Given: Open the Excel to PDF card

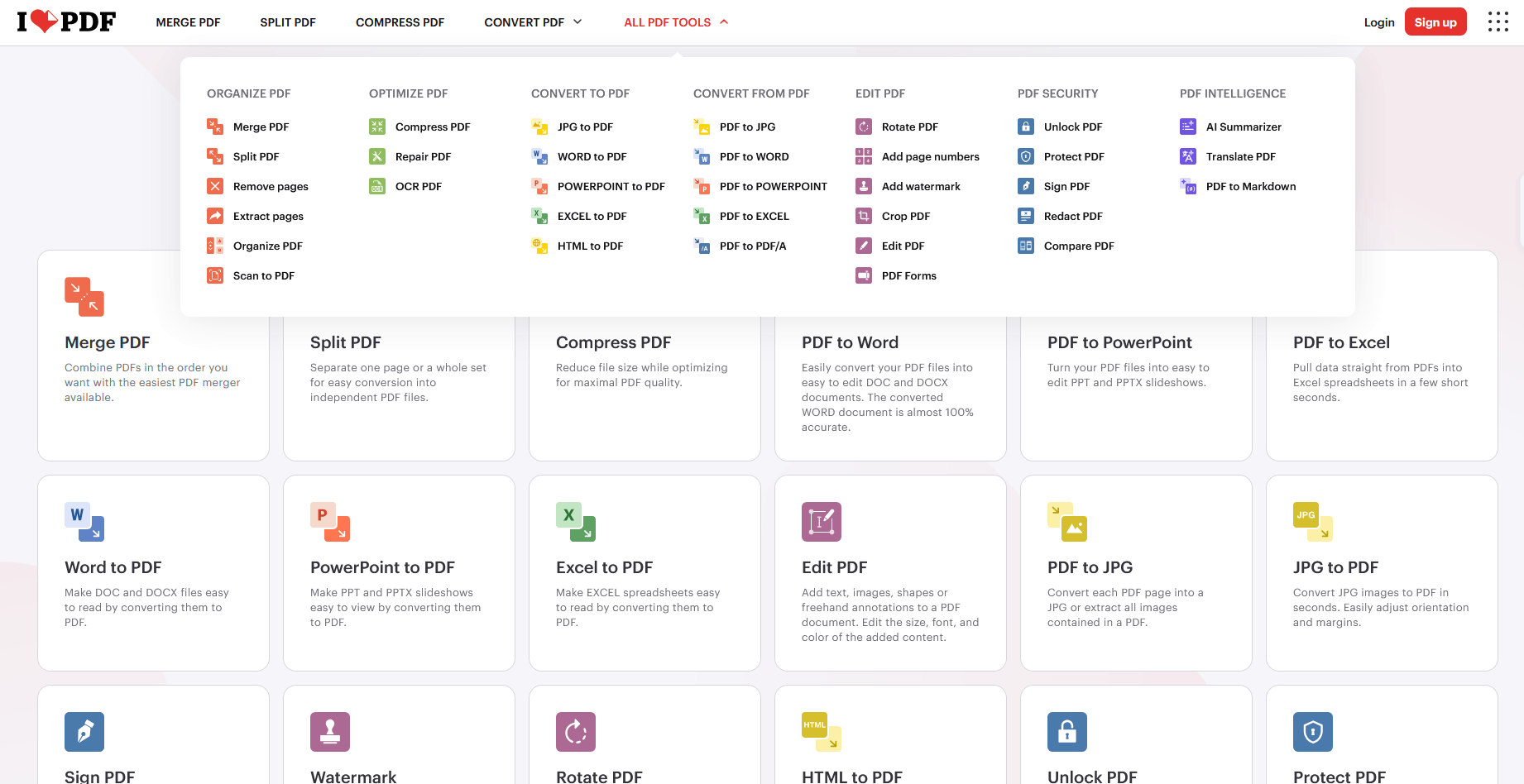Looking at the screenshot, I should point(645,572).
